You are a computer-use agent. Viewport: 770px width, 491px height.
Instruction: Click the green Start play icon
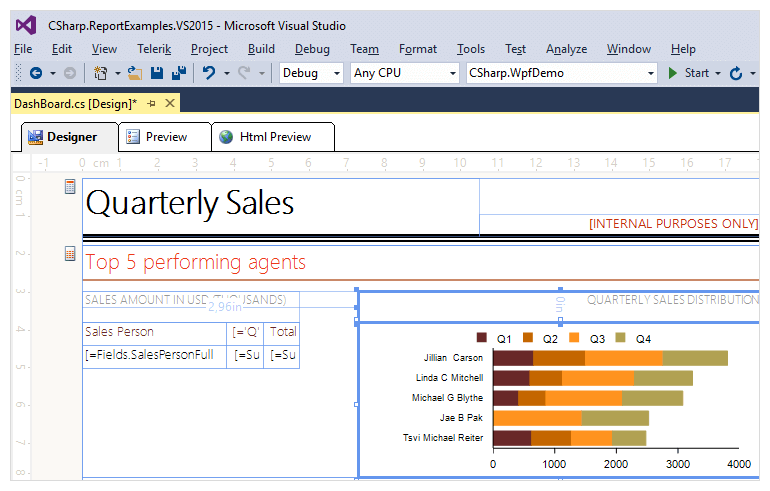click(x=672, y=73)
